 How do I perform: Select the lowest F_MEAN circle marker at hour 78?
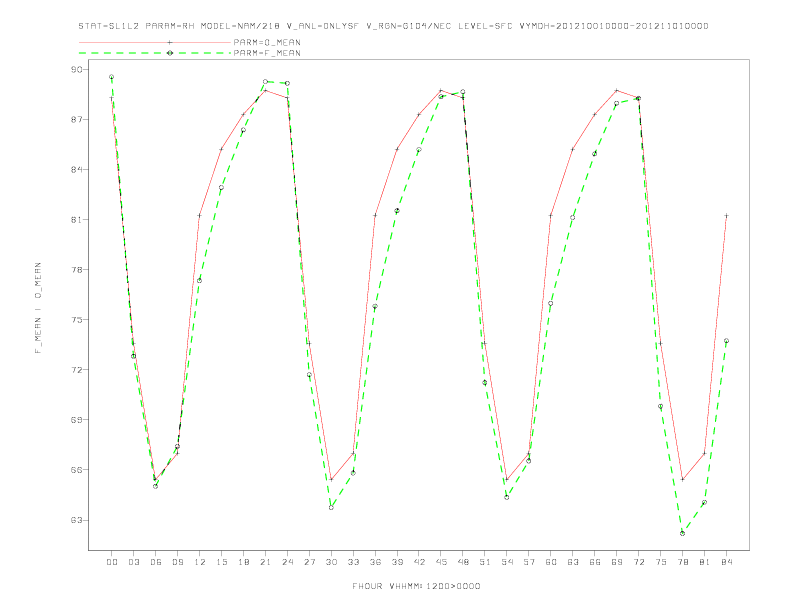coord(682,533)
